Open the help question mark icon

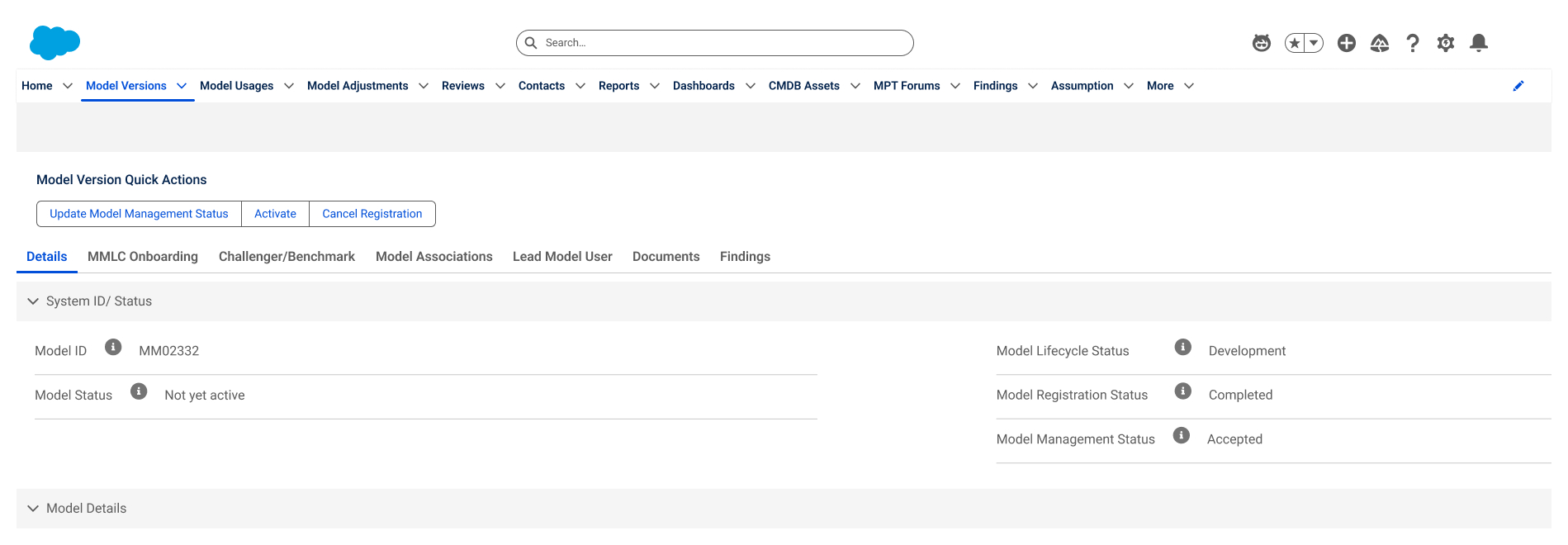(1413, 43)
